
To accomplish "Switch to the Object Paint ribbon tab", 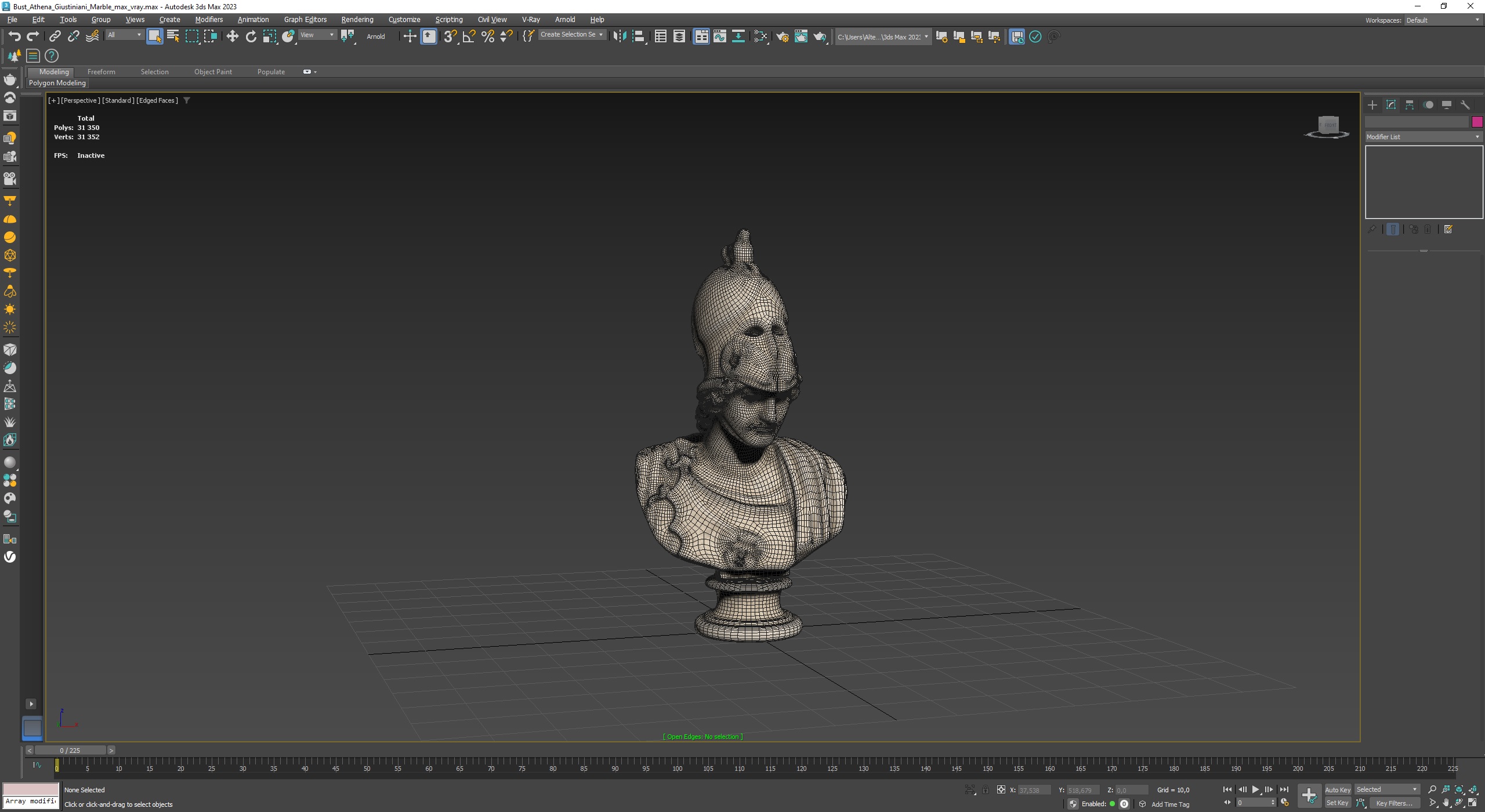I will point(213,72).
